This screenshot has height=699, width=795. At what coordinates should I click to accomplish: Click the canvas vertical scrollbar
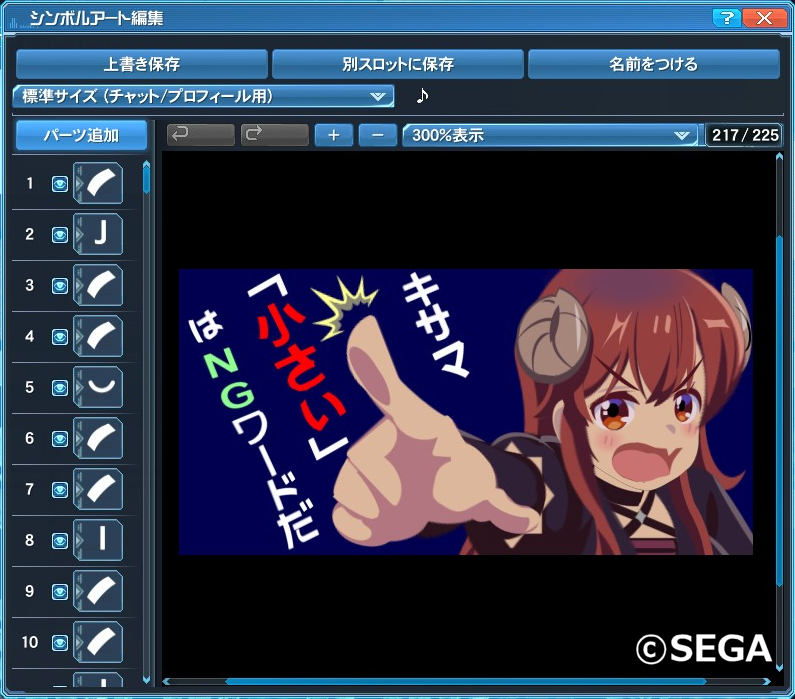click(x=779, y=412)
